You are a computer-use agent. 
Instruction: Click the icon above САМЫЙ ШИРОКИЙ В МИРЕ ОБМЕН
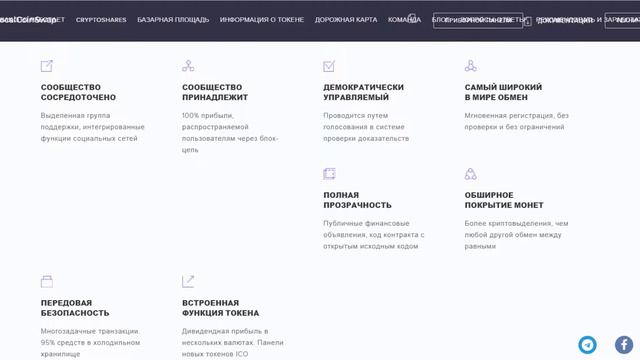471,66
